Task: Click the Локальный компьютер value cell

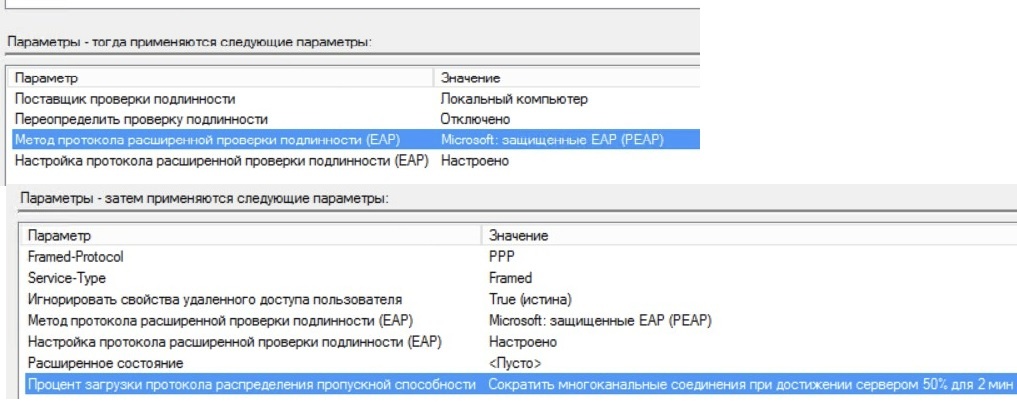Action: (x=514, y=99)
